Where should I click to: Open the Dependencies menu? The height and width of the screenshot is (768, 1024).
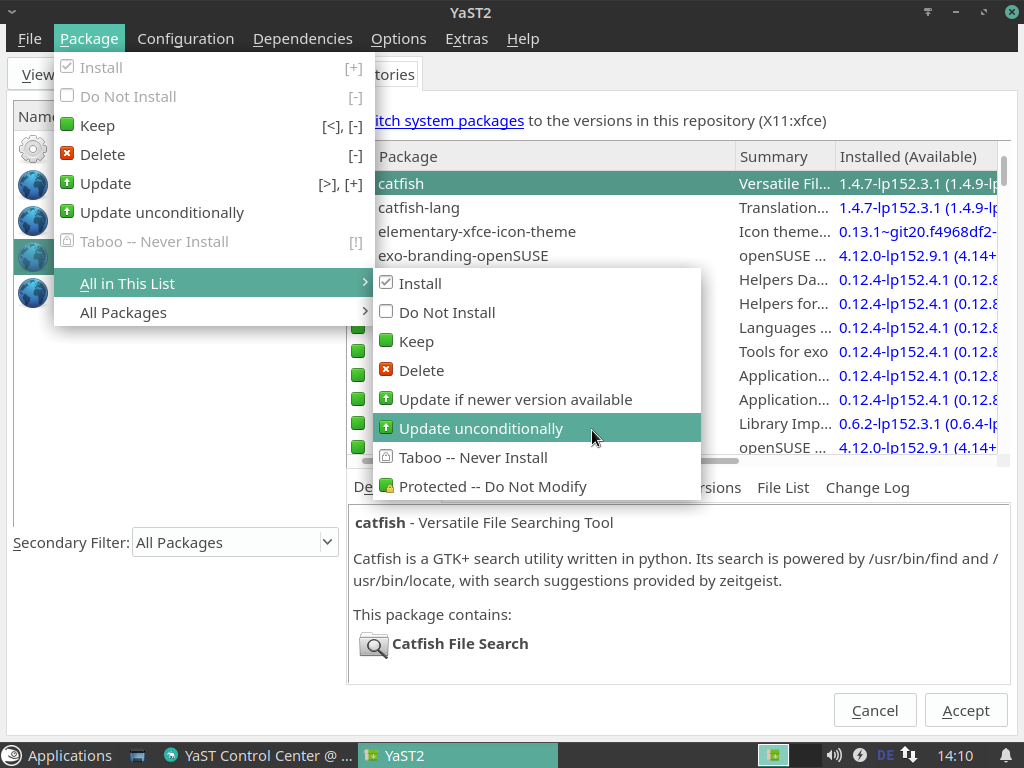click(302, 38)
